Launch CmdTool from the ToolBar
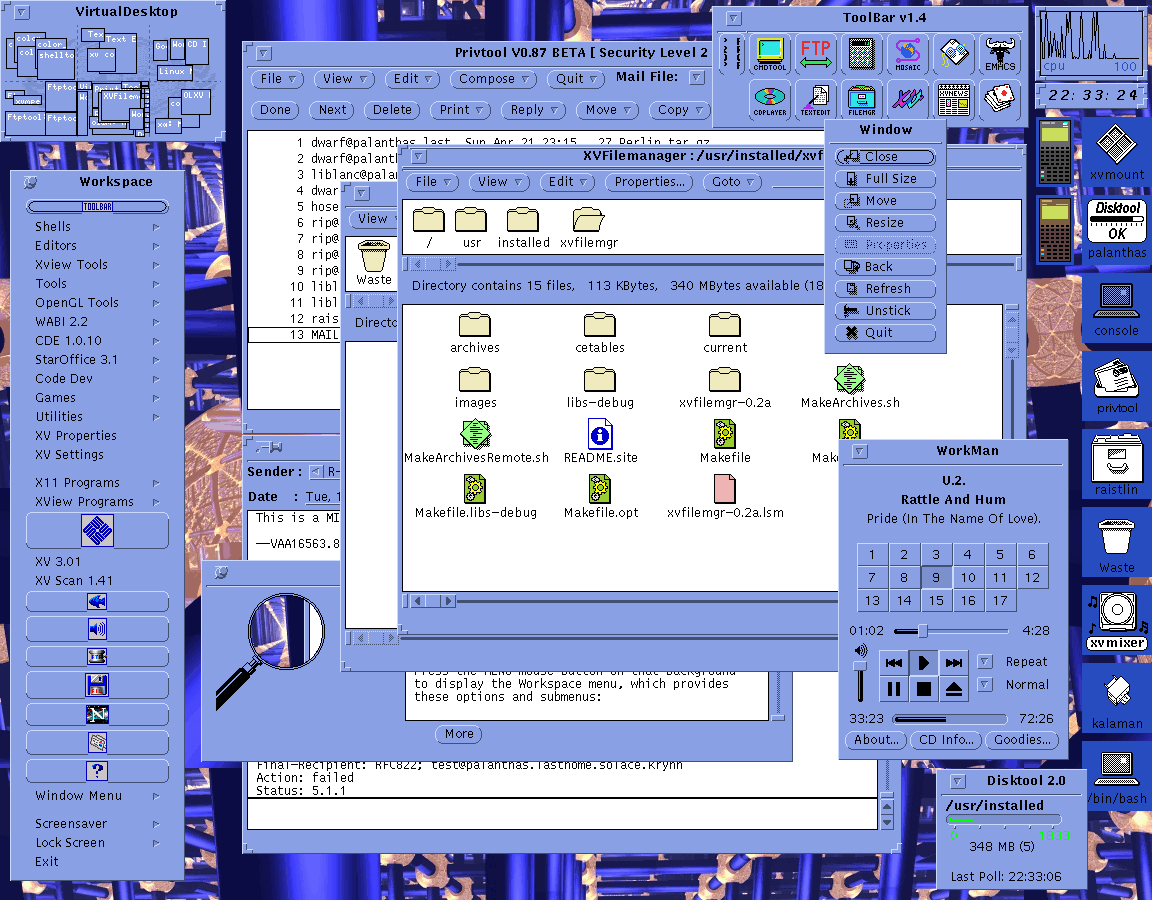Screen dimensions: 1152x900 pos(769,54)
